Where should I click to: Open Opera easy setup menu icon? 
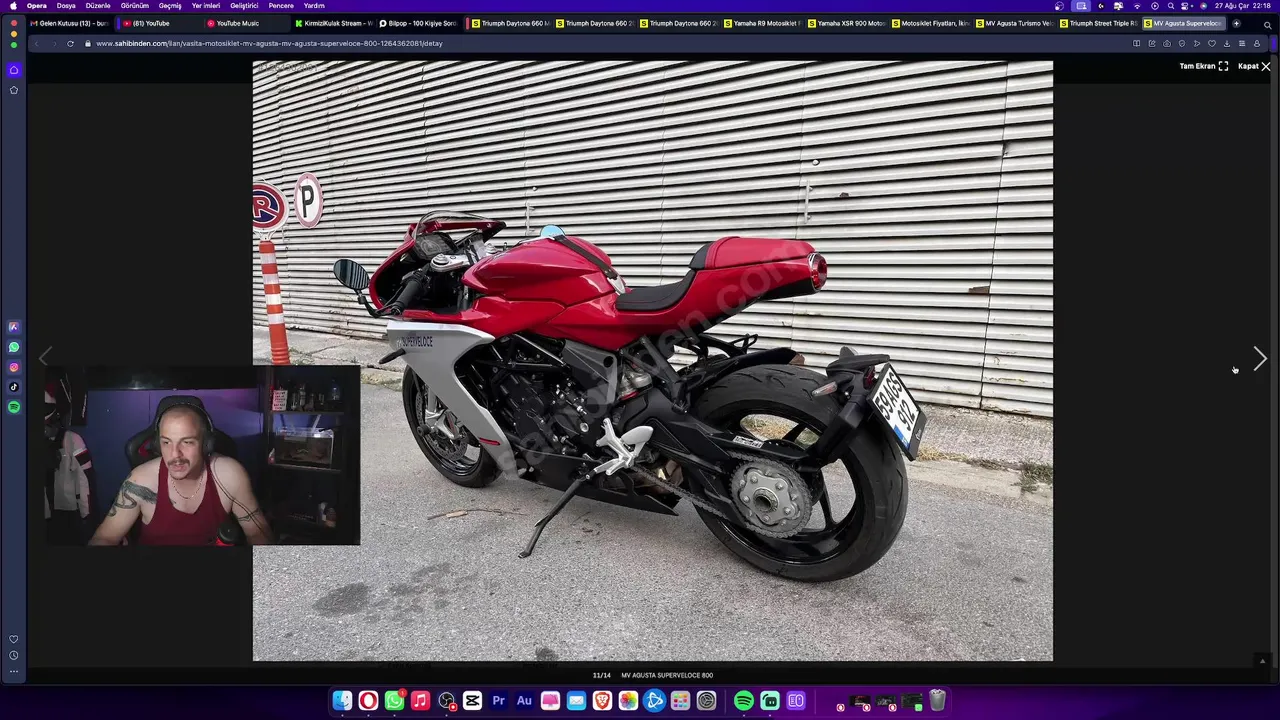(1242, 43)
